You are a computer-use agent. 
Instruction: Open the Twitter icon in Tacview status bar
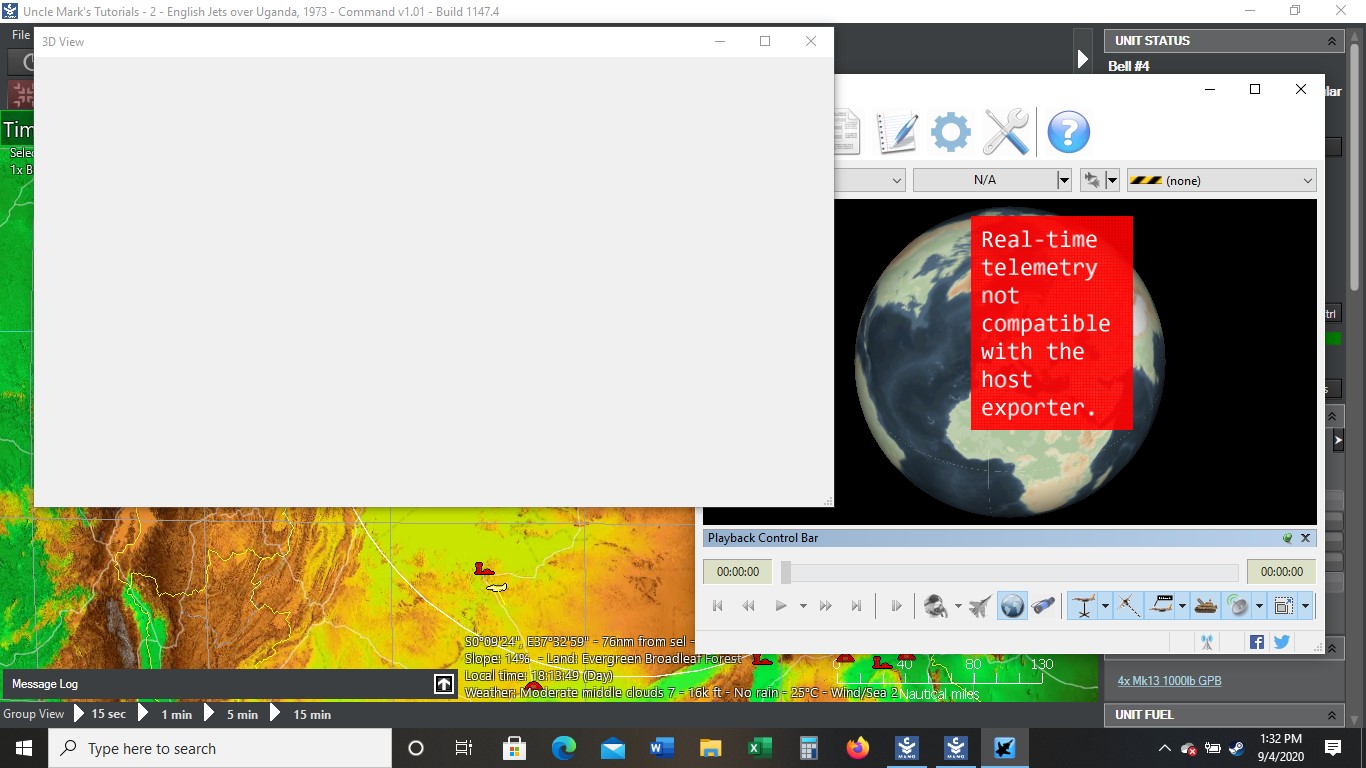1281,642
